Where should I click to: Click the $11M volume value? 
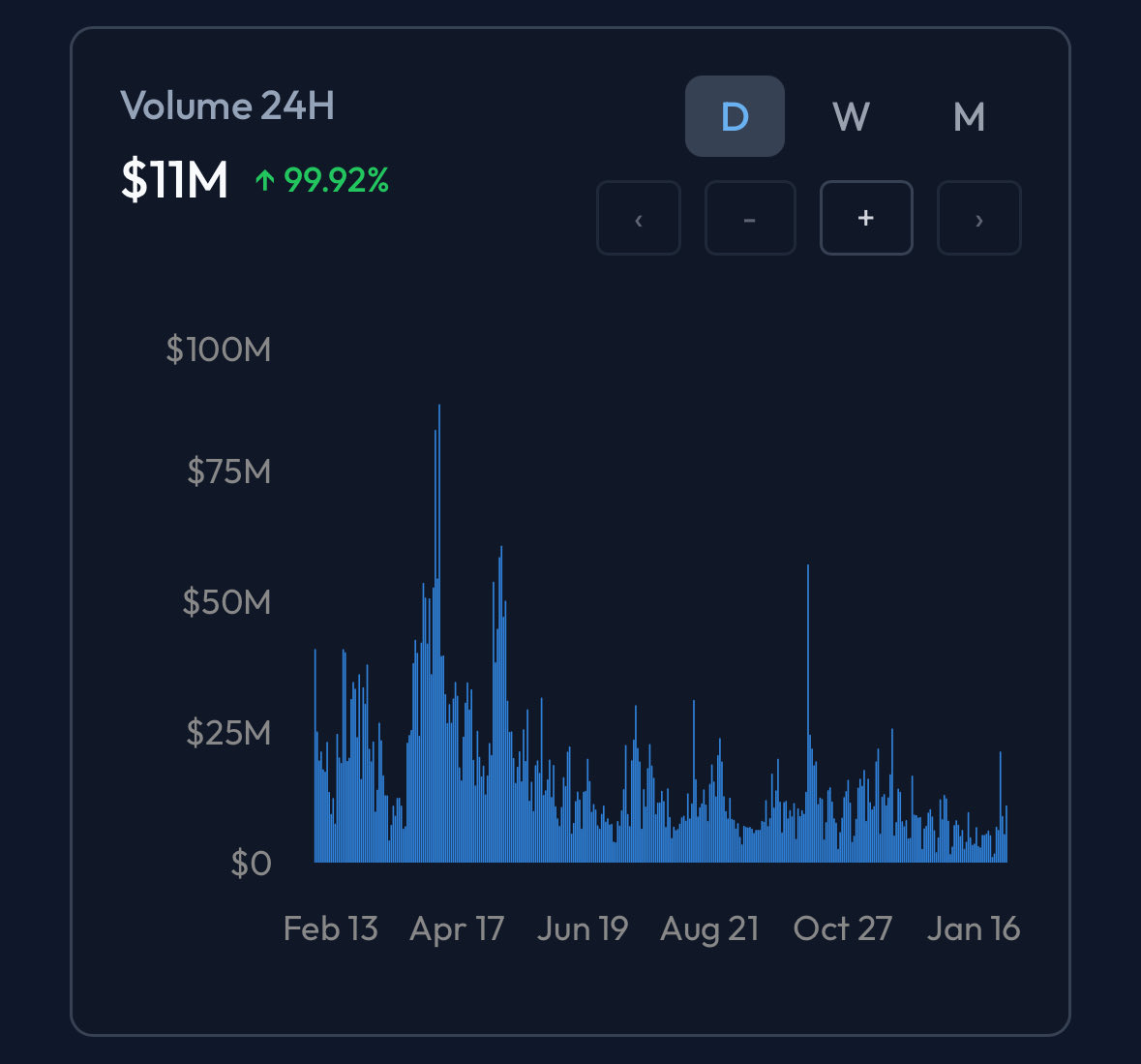(174, 179)
